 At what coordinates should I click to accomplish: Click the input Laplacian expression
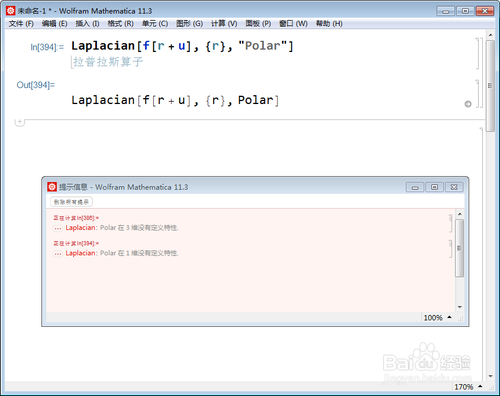click(x=182, y=46)
